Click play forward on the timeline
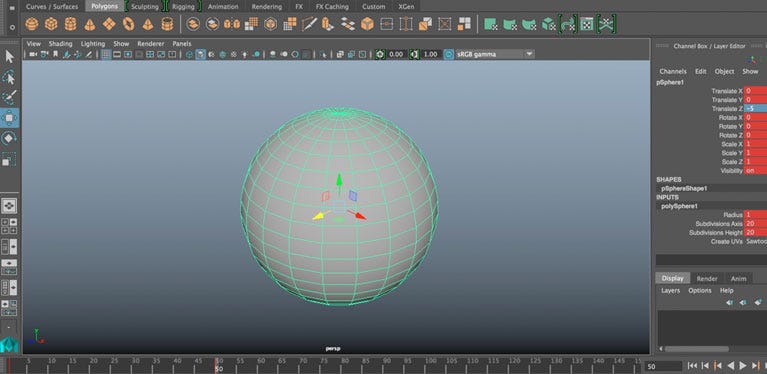 tap(743, 365)
